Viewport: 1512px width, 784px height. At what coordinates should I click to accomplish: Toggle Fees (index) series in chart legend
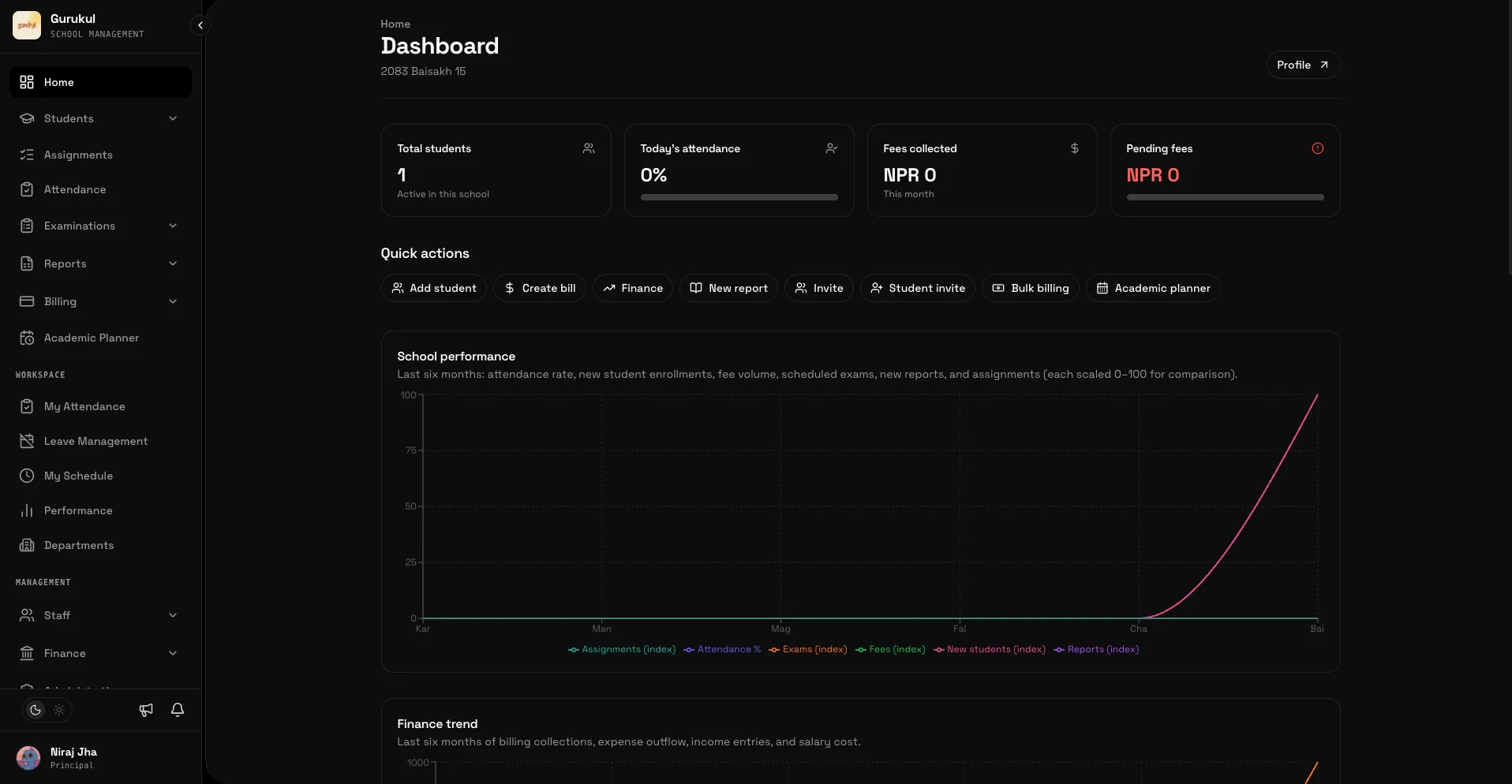coord(890,649)
